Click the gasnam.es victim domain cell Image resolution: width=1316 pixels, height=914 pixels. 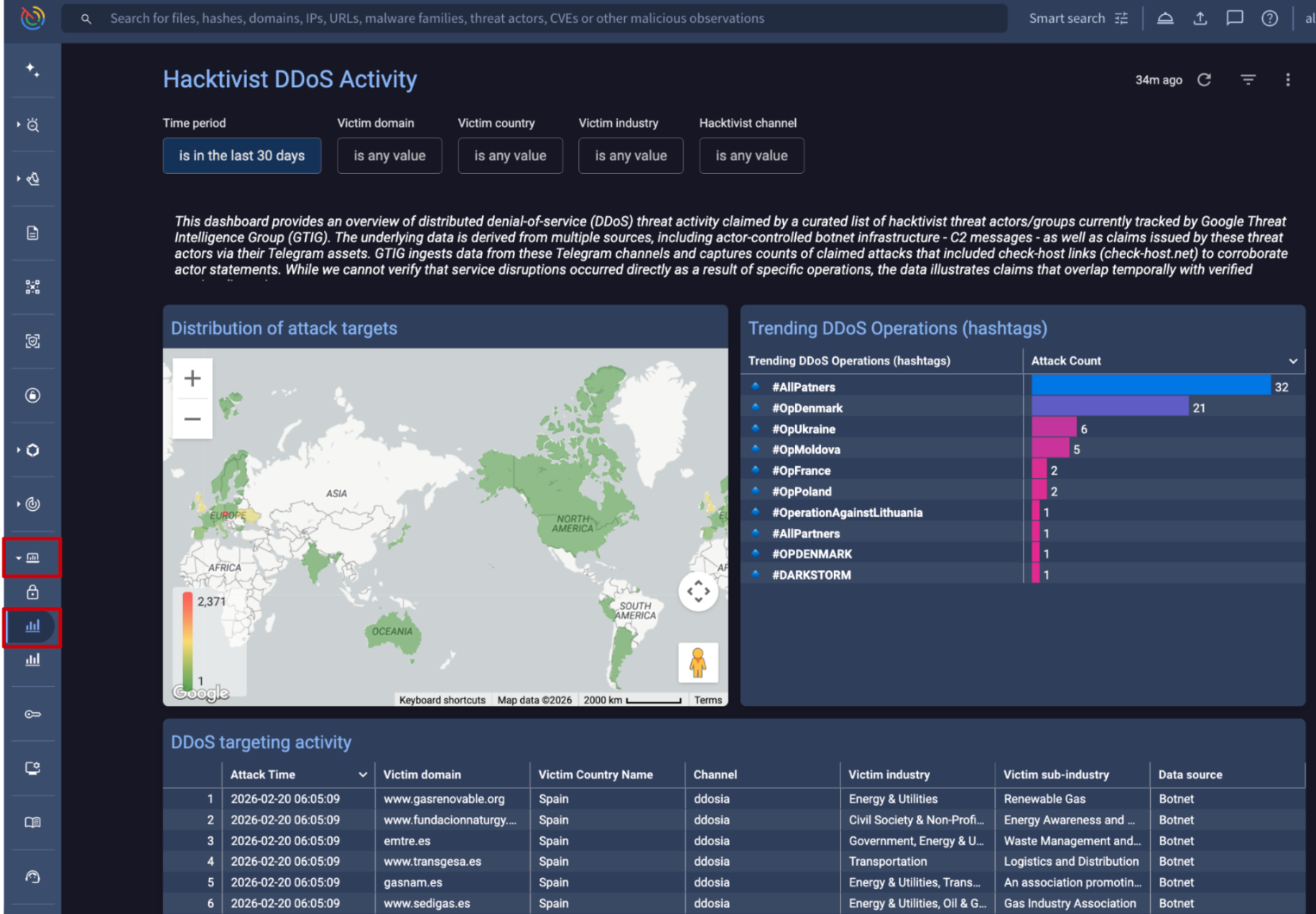[413, 882]
